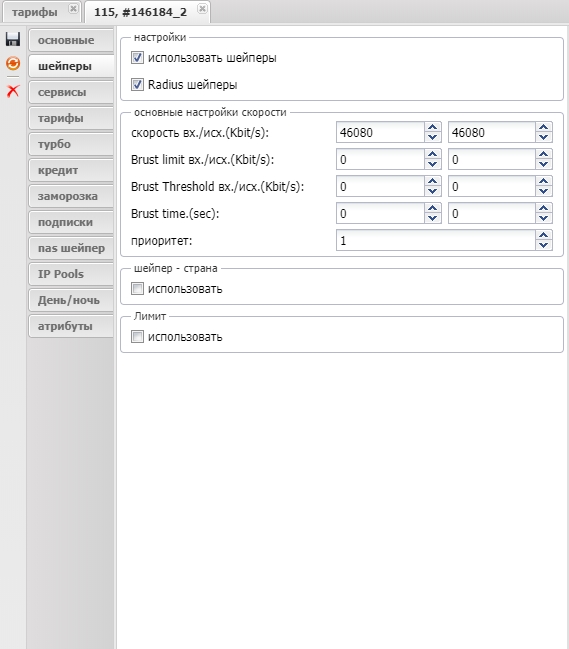
Task: Open the nas шейпер section
Action: tap(71, 248)
